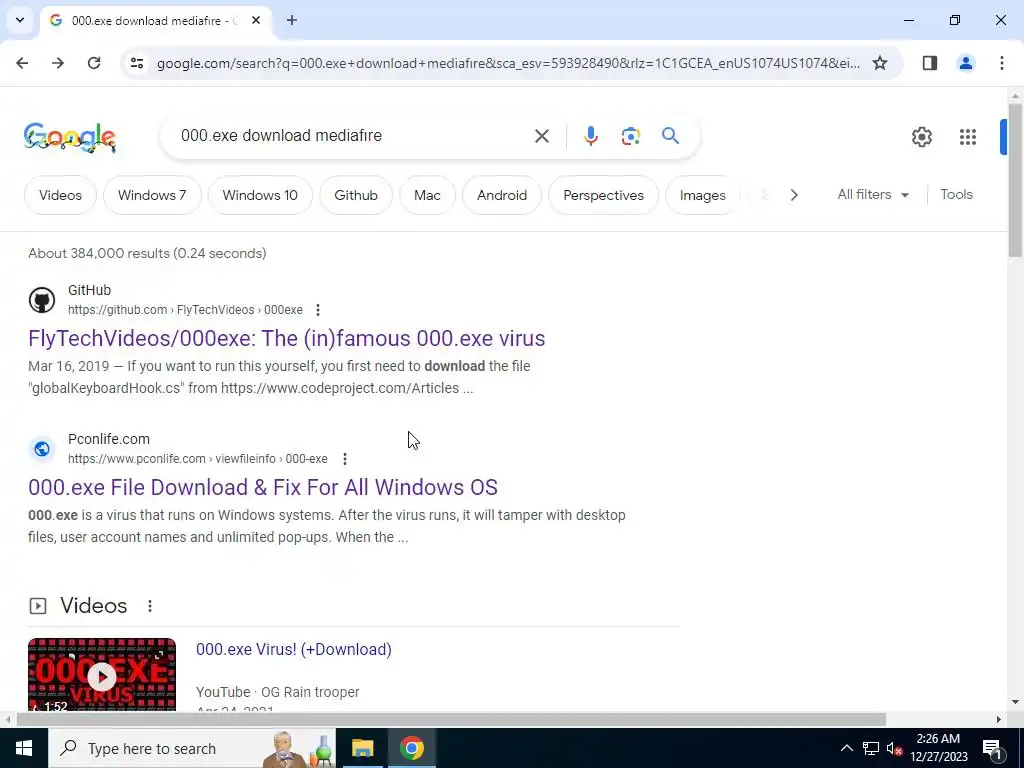Submit search with magnifier icon
Image resolution: width=1024 pixels, height=768 pixels.
click(670, 136)
